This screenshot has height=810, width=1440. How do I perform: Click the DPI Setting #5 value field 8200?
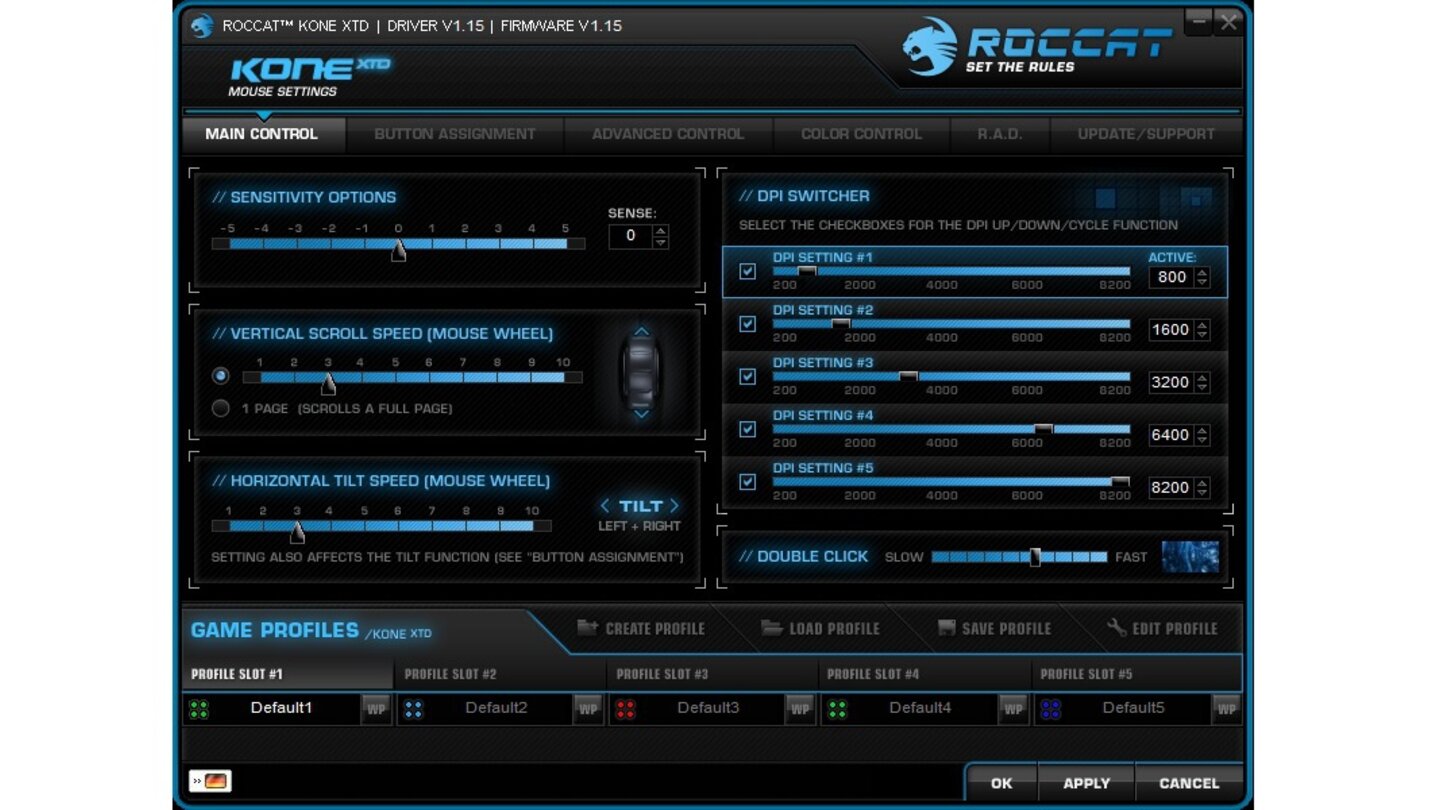1172,488
